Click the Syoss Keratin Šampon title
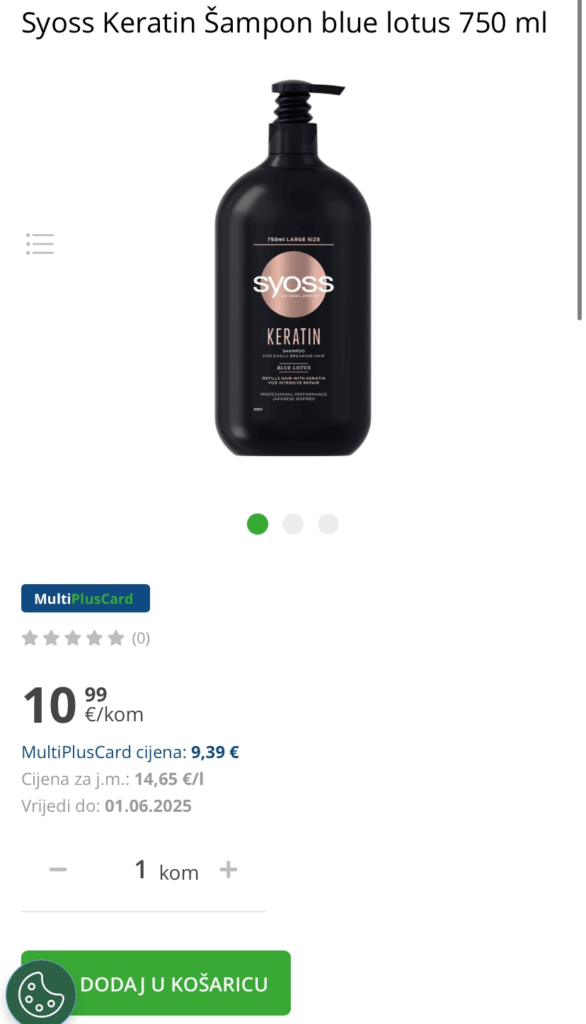 pos(284,23)
